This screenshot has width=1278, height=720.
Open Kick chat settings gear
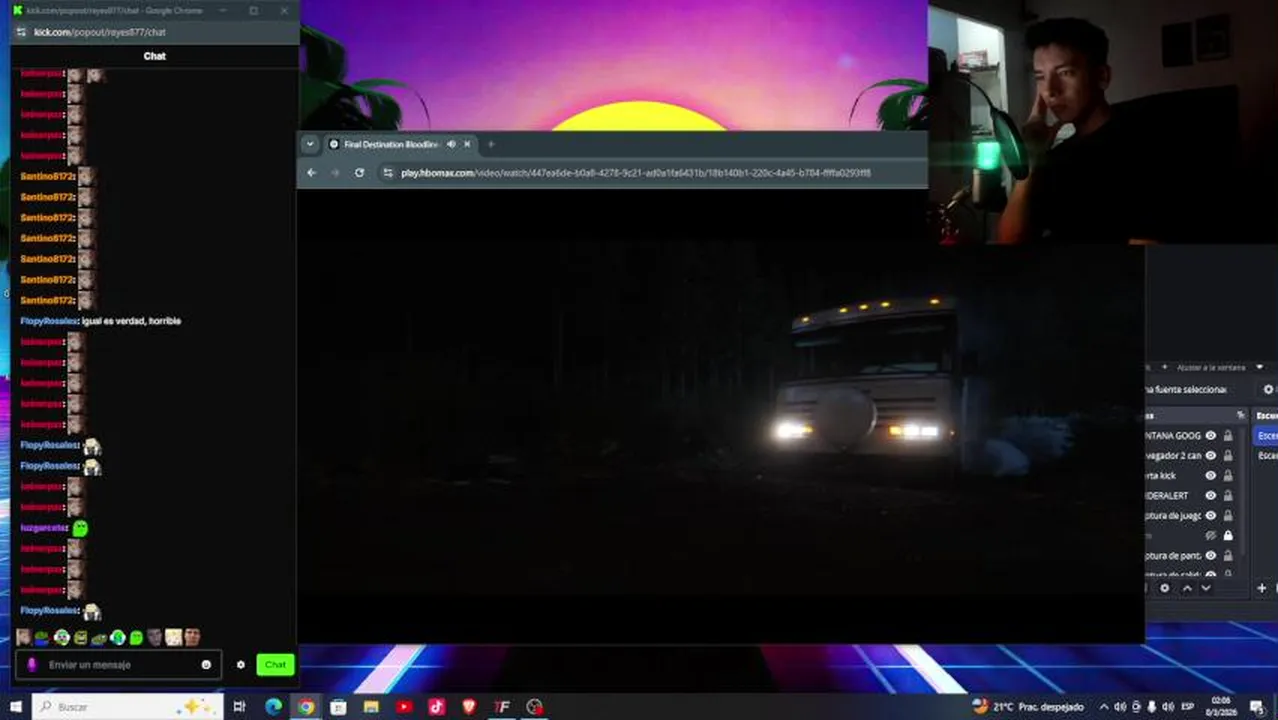(240, 665)
